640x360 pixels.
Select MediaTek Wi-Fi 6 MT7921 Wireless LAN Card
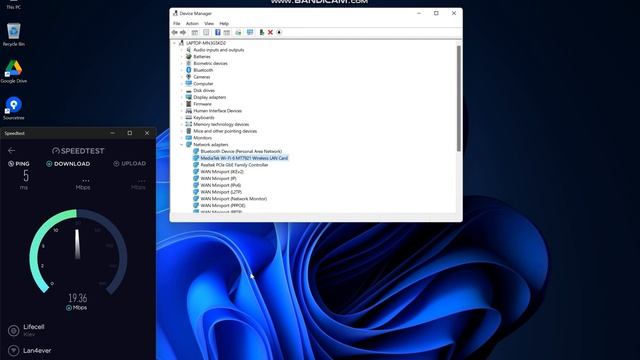[244, 158]
